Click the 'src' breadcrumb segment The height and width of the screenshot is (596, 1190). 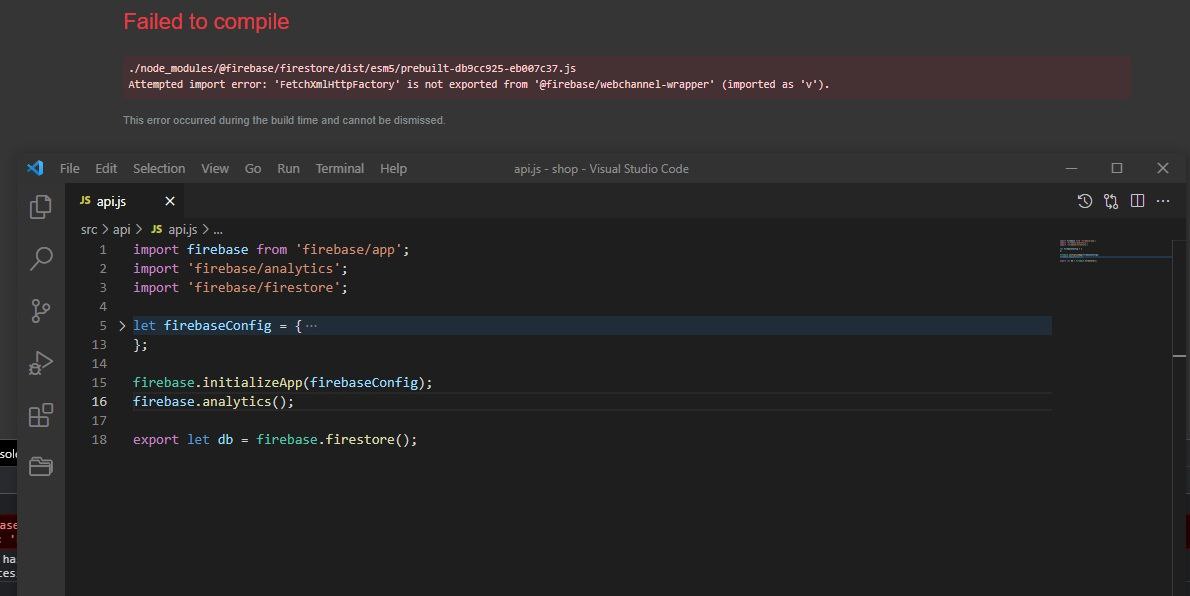click(x=89, y=229)
